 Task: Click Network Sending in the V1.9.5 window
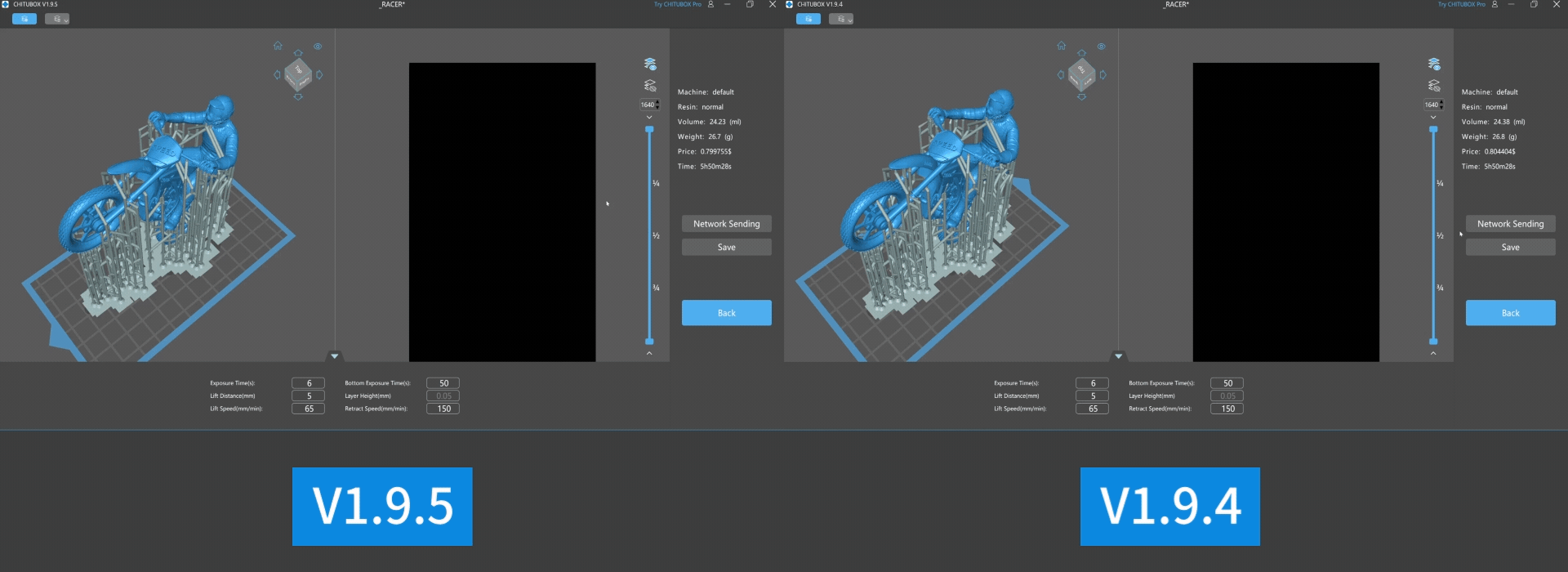pyautogui.click(x=727, y=224)
